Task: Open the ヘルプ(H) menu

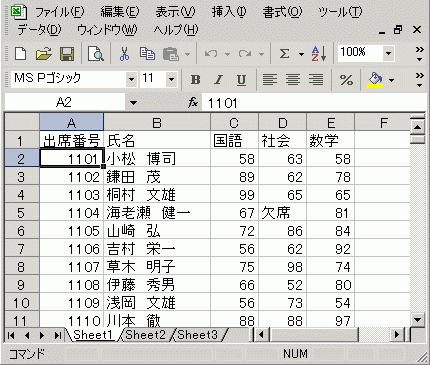Action: (x=176, y=30)
